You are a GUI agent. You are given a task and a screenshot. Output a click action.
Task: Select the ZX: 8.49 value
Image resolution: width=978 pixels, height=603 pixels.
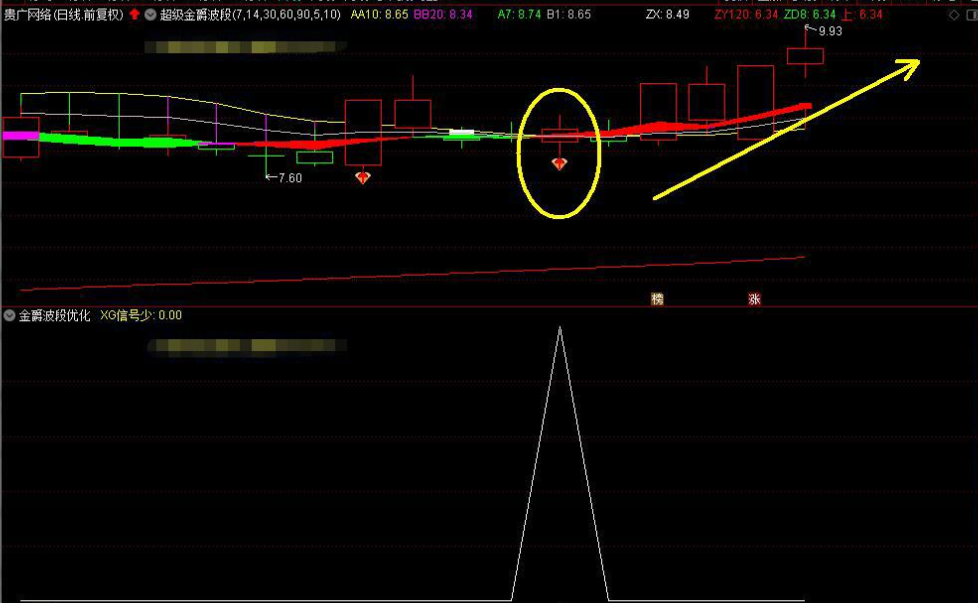click(x=667, y=14)
